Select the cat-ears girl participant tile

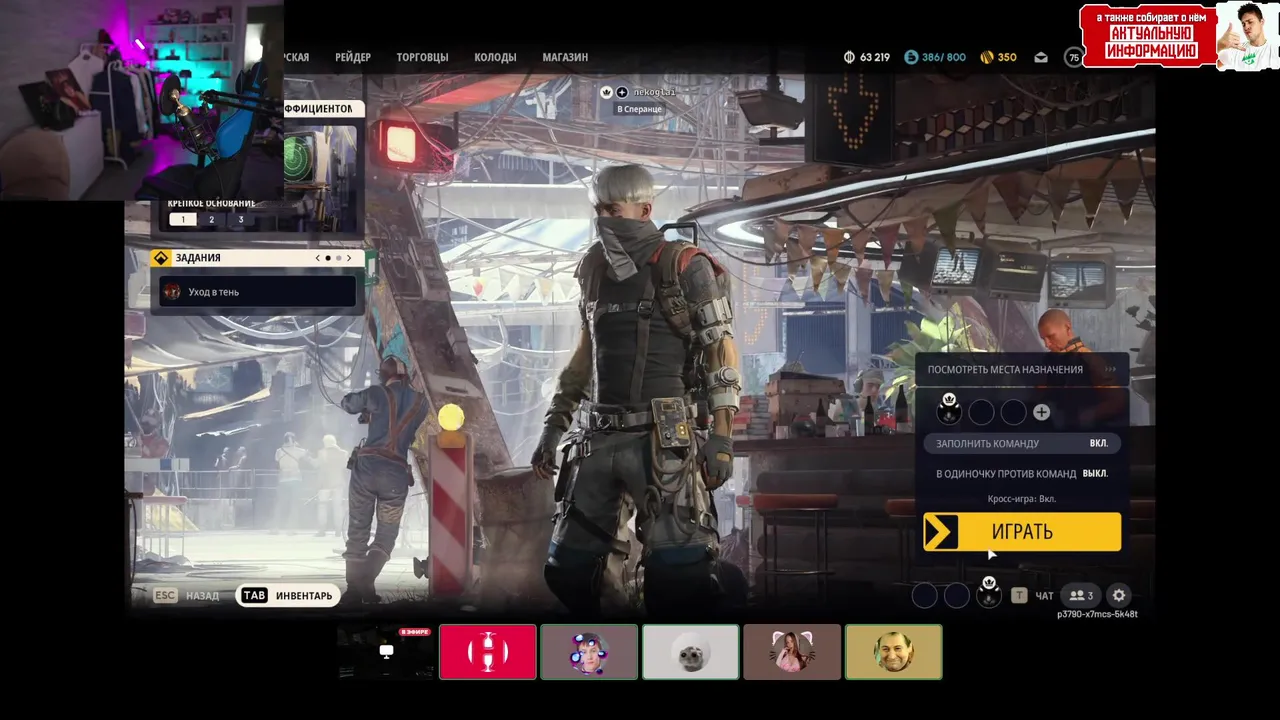pyautogui.click(x=792, y=652)
